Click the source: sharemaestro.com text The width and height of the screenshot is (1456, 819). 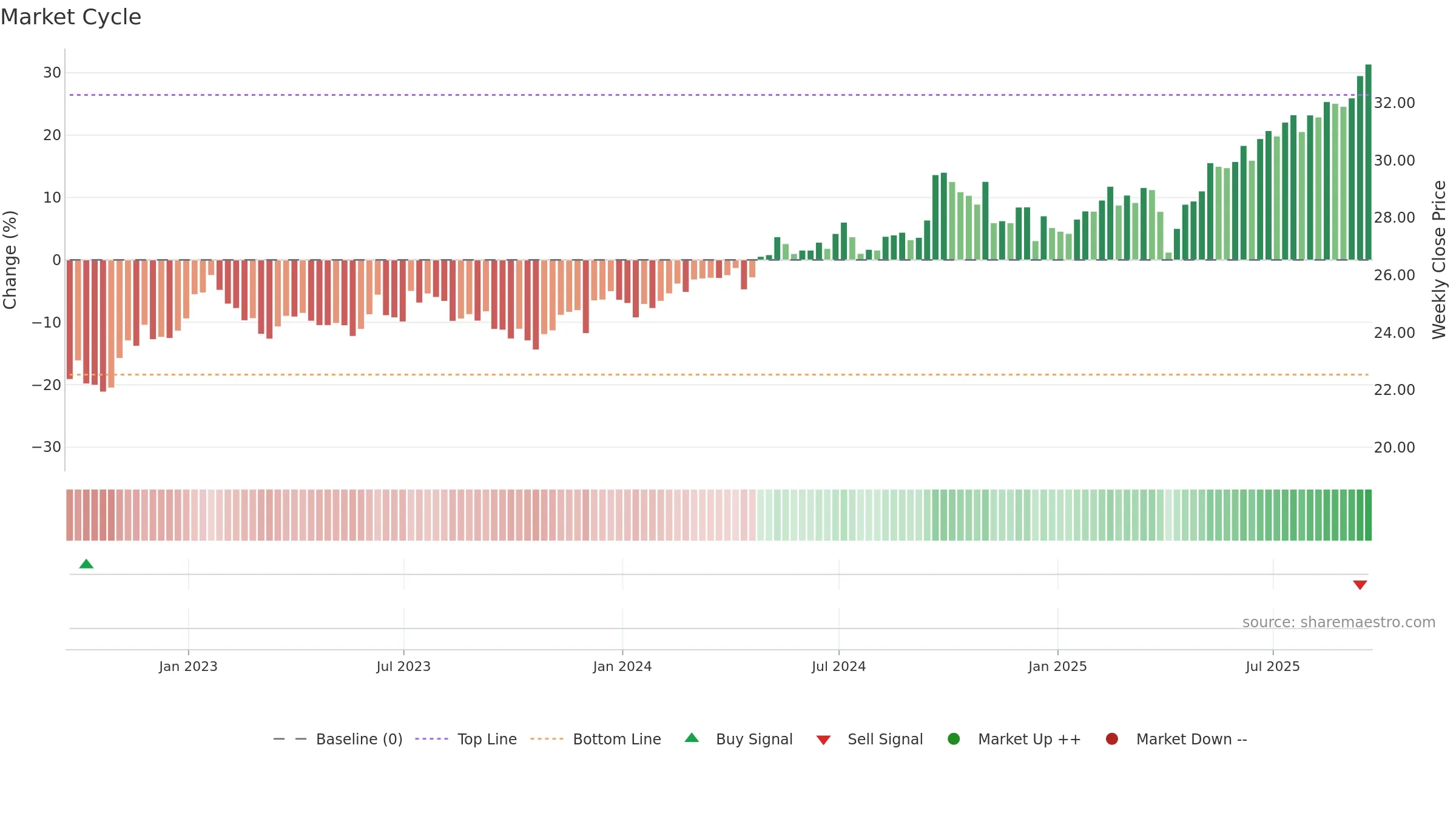tap(1339, 622)
